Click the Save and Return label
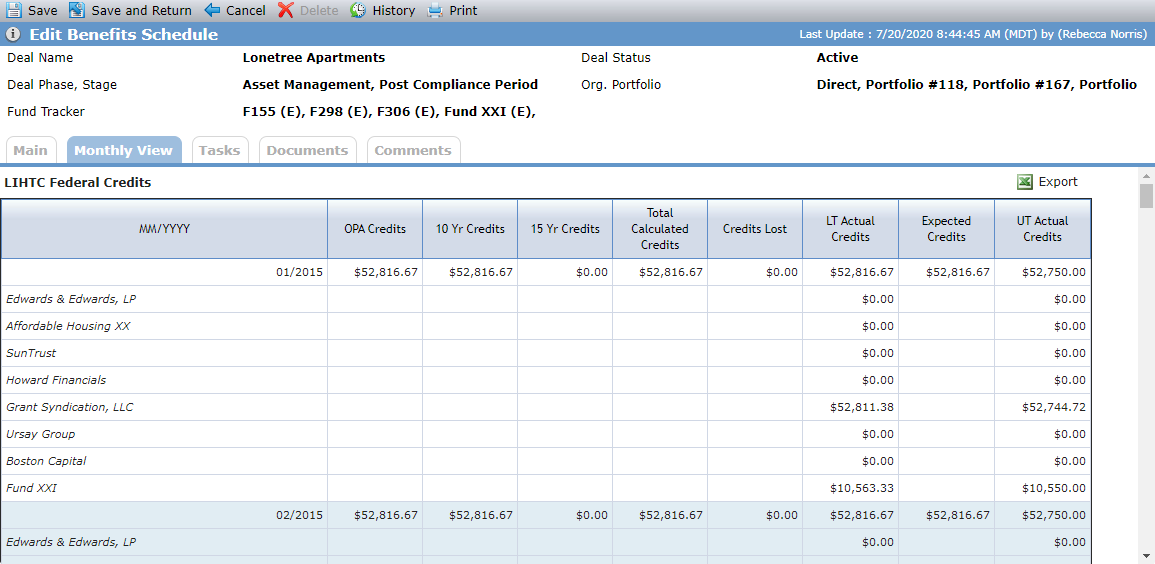The image size is (1155, 564). pos(141,10)
